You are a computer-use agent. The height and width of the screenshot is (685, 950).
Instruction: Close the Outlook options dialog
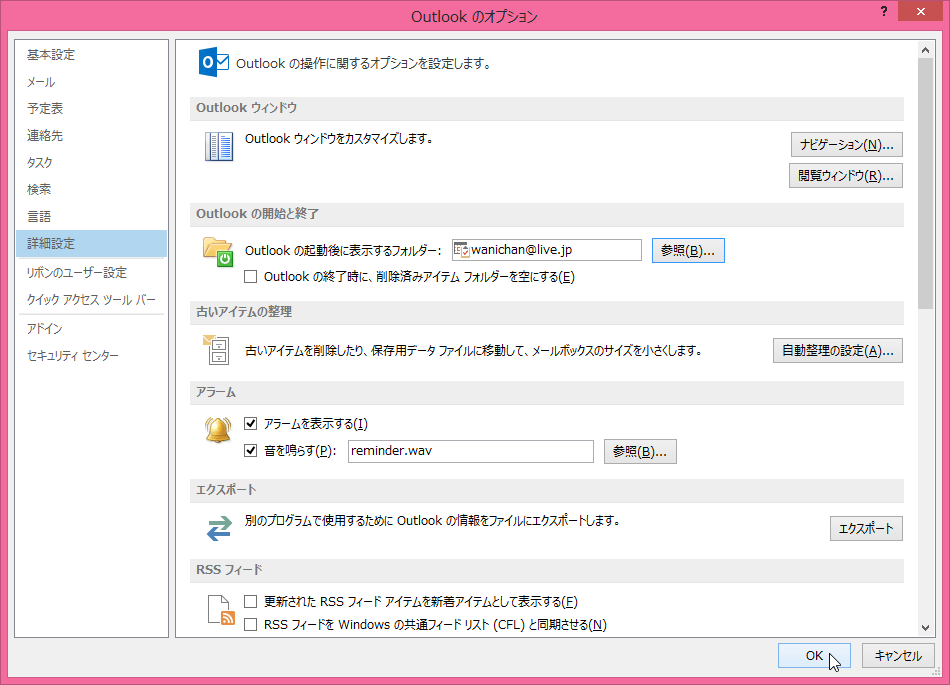tap(920, 12)
